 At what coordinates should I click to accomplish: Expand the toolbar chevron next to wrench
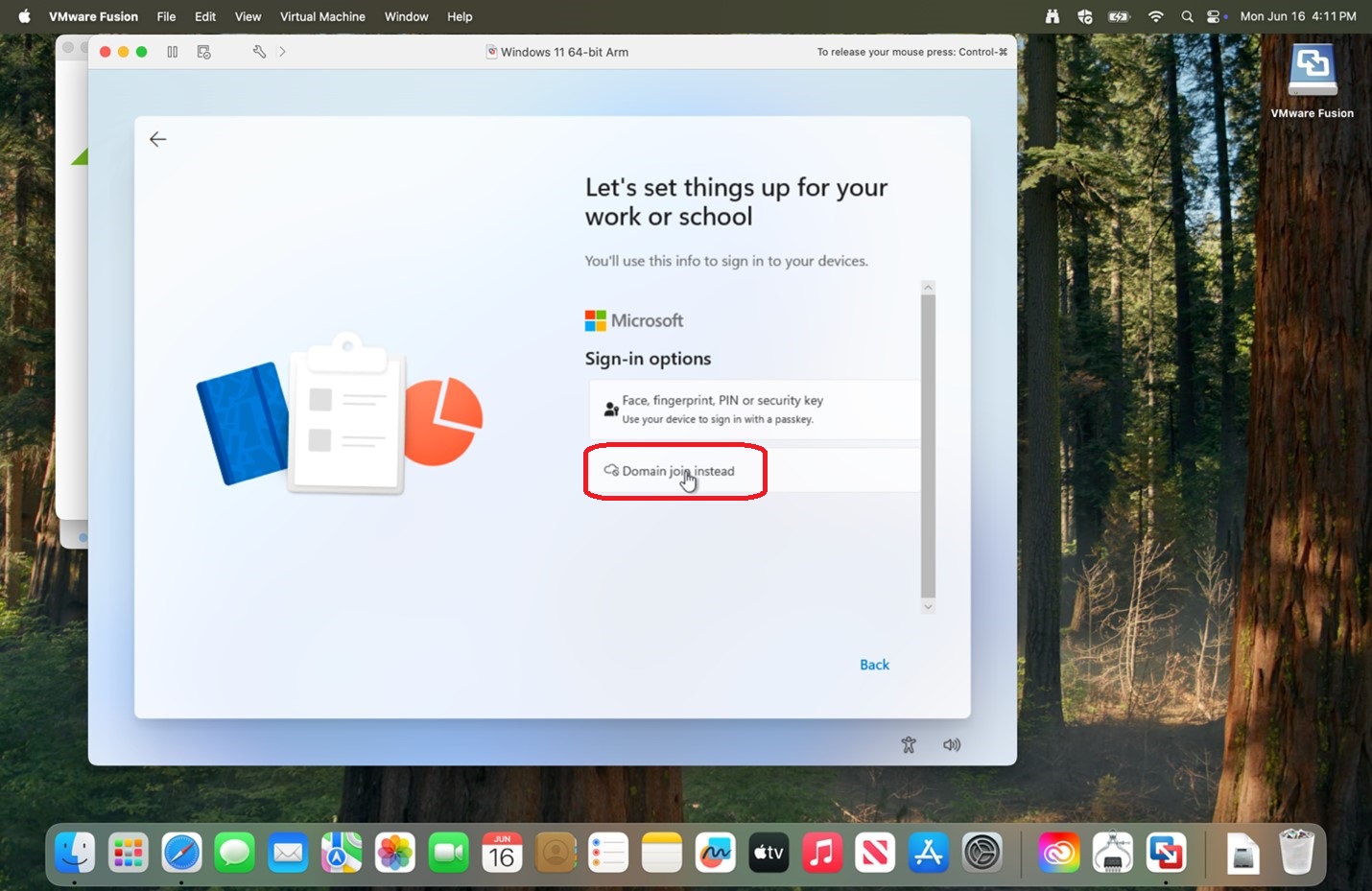click(x=282, y=52)
